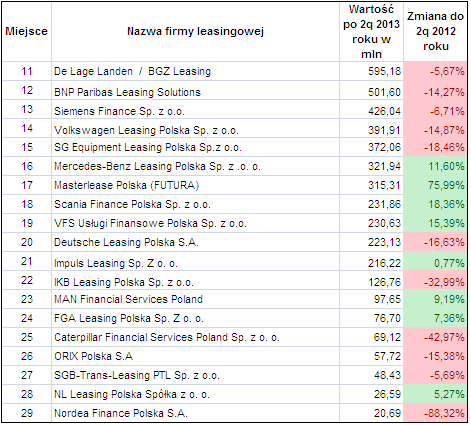
Task: Click the 'Wartość po 2q 2013 roku w mln' header
Action: 371,32
